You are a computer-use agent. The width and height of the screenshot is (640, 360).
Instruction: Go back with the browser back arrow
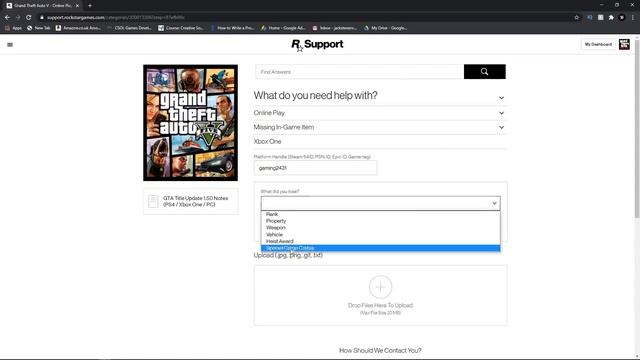click(x=7, y=18)
